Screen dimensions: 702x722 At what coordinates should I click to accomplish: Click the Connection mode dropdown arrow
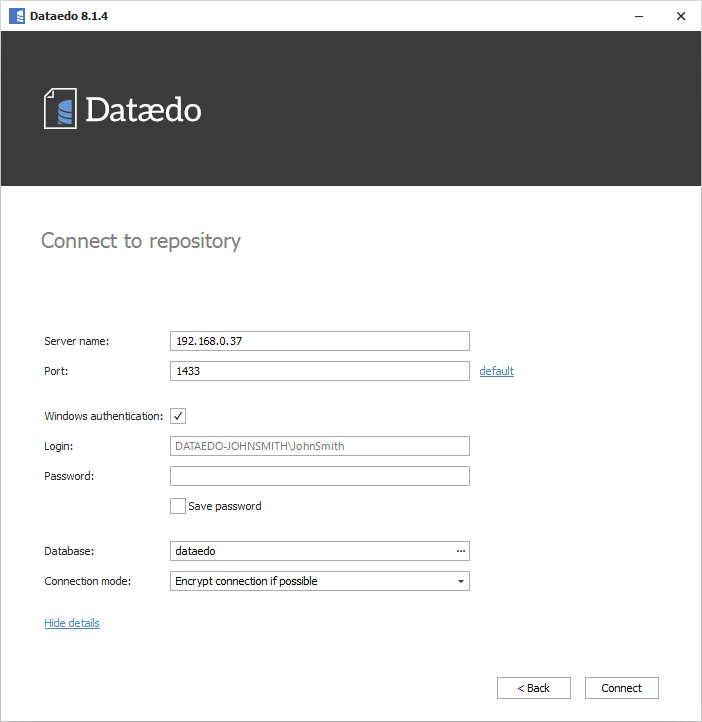click(x=460, y=581)
